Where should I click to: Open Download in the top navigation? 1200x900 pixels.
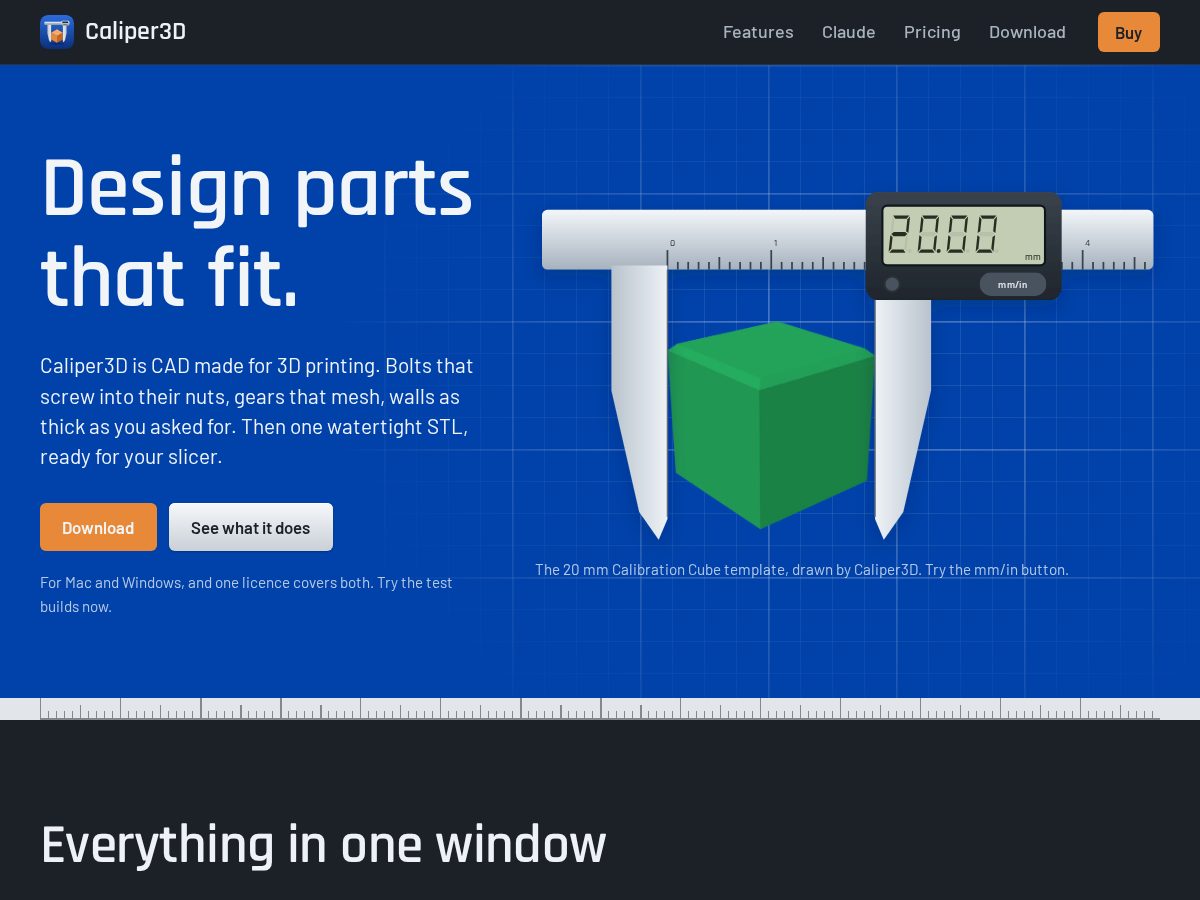click(1027, 32)
